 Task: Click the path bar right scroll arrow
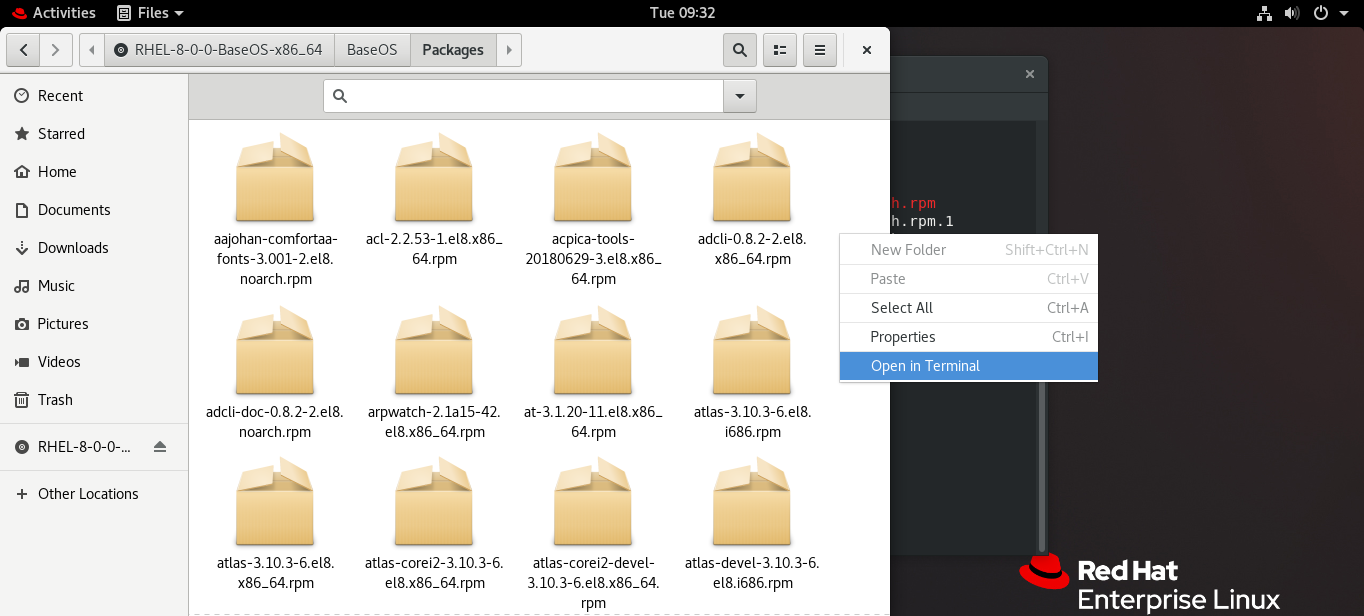pos(509,50)
